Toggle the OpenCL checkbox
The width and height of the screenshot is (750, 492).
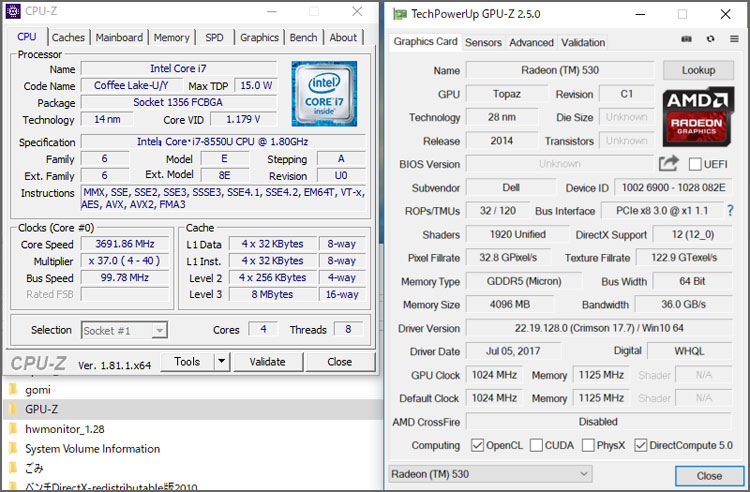click(x=477, y=445)
